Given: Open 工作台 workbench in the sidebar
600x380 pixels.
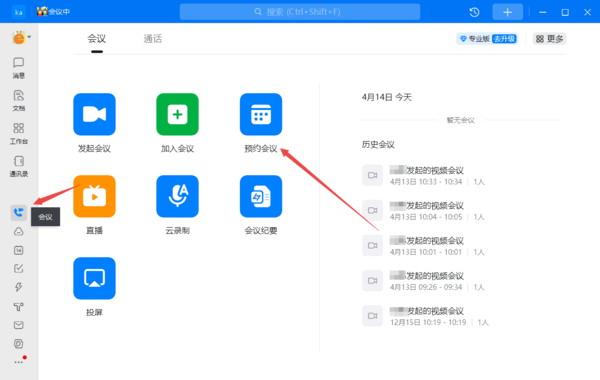Looking at the screenshot, I should coord(18,134).
